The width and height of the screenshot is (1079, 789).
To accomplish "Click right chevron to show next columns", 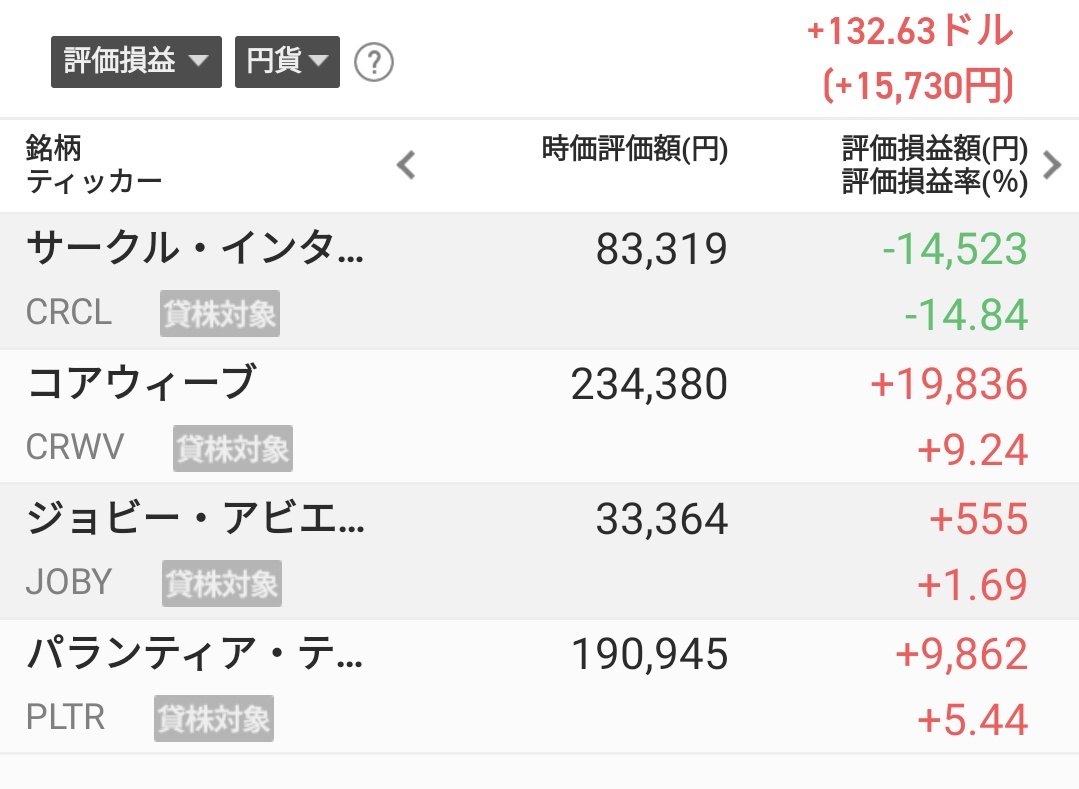I will coord(1052,165).
